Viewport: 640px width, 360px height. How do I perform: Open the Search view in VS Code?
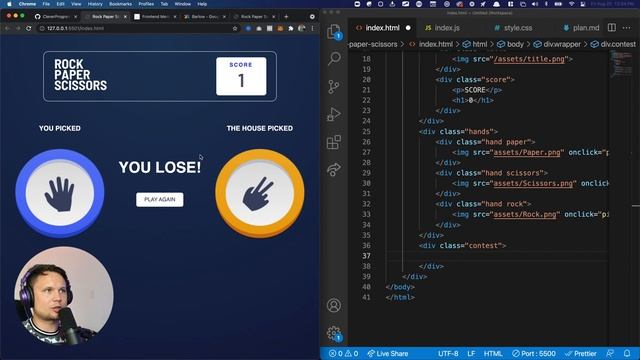334,58
